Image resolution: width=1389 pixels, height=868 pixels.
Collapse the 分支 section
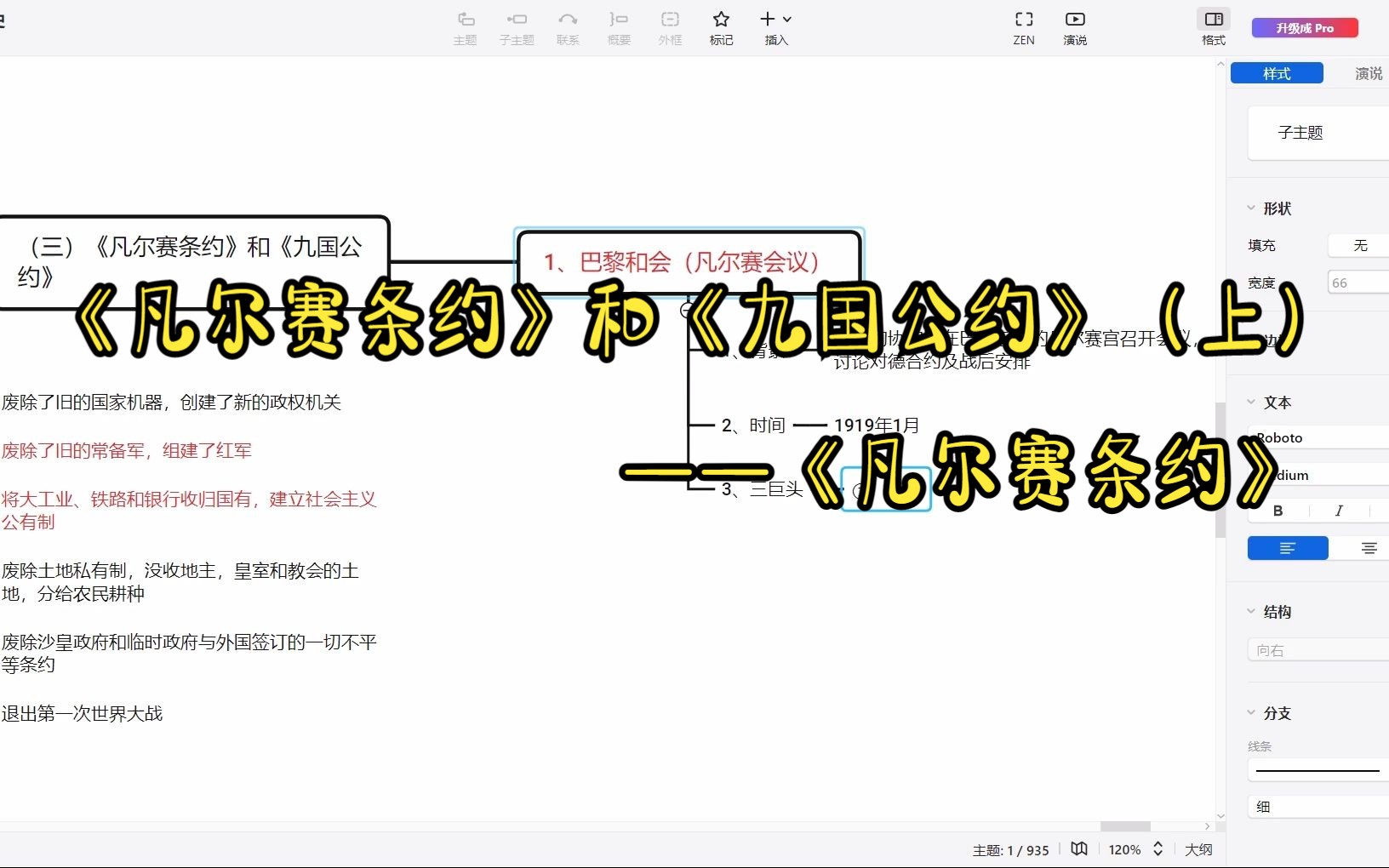click(x=1251, y=712)
